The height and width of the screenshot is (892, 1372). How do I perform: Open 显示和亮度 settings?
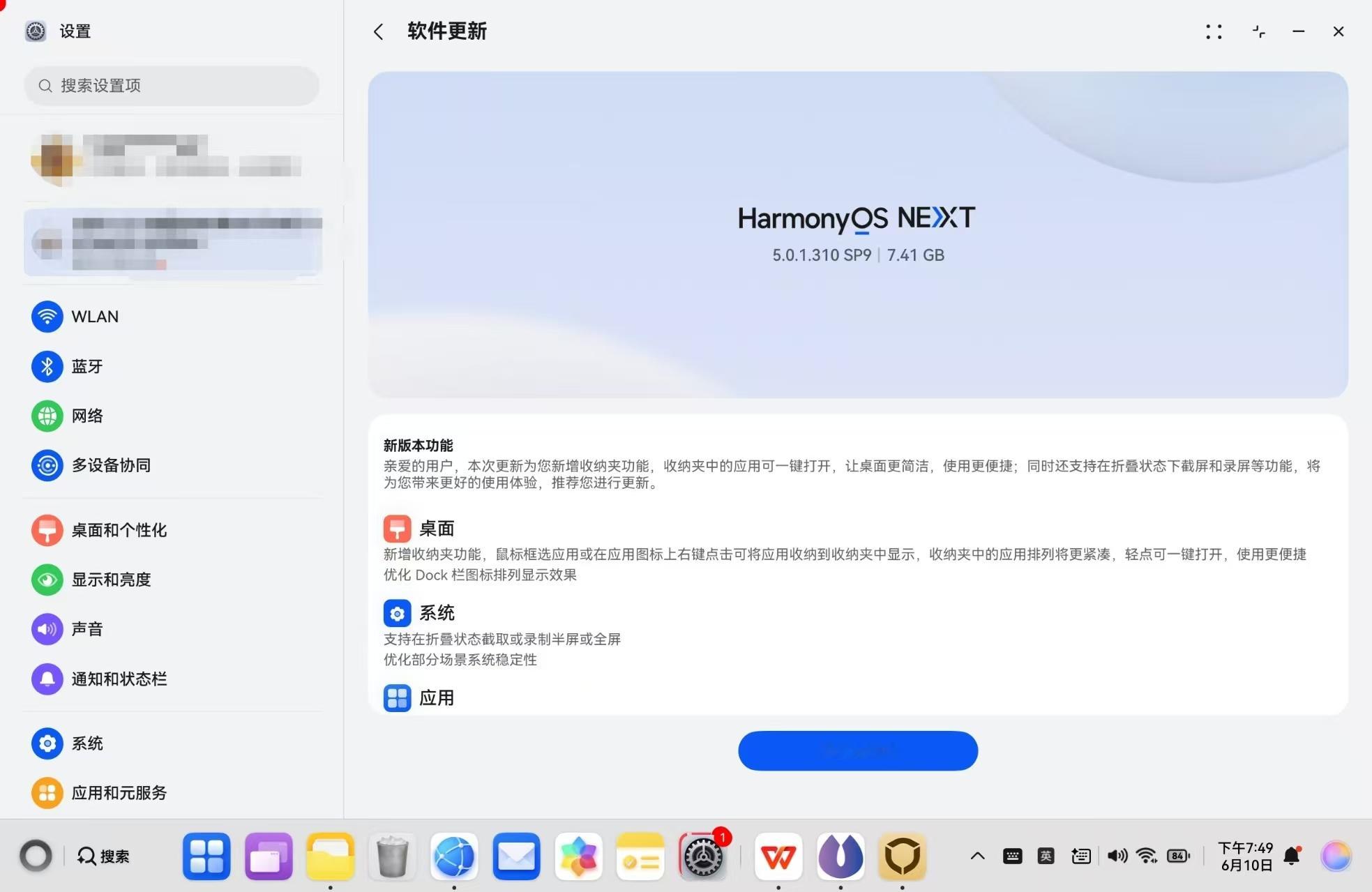tap(173, 580)
